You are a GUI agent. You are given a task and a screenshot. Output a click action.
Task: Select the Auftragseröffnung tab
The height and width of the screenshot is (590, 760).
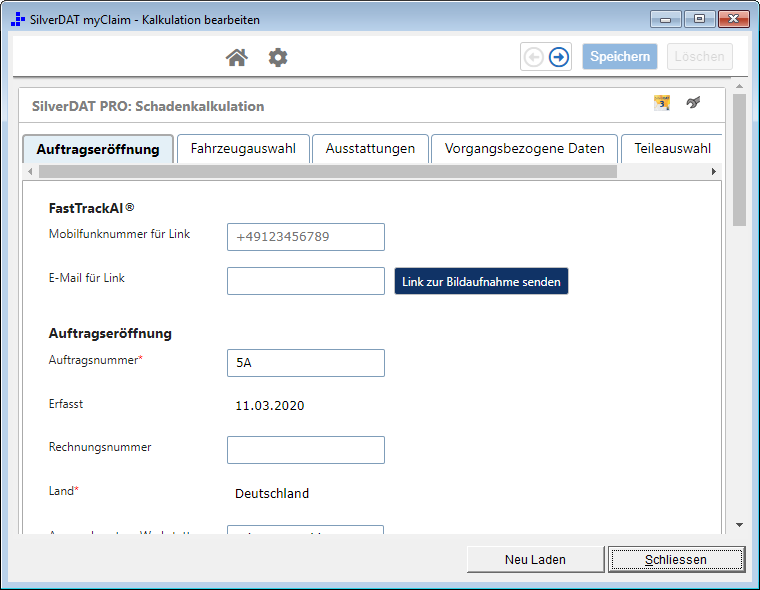tap(98, 149)
